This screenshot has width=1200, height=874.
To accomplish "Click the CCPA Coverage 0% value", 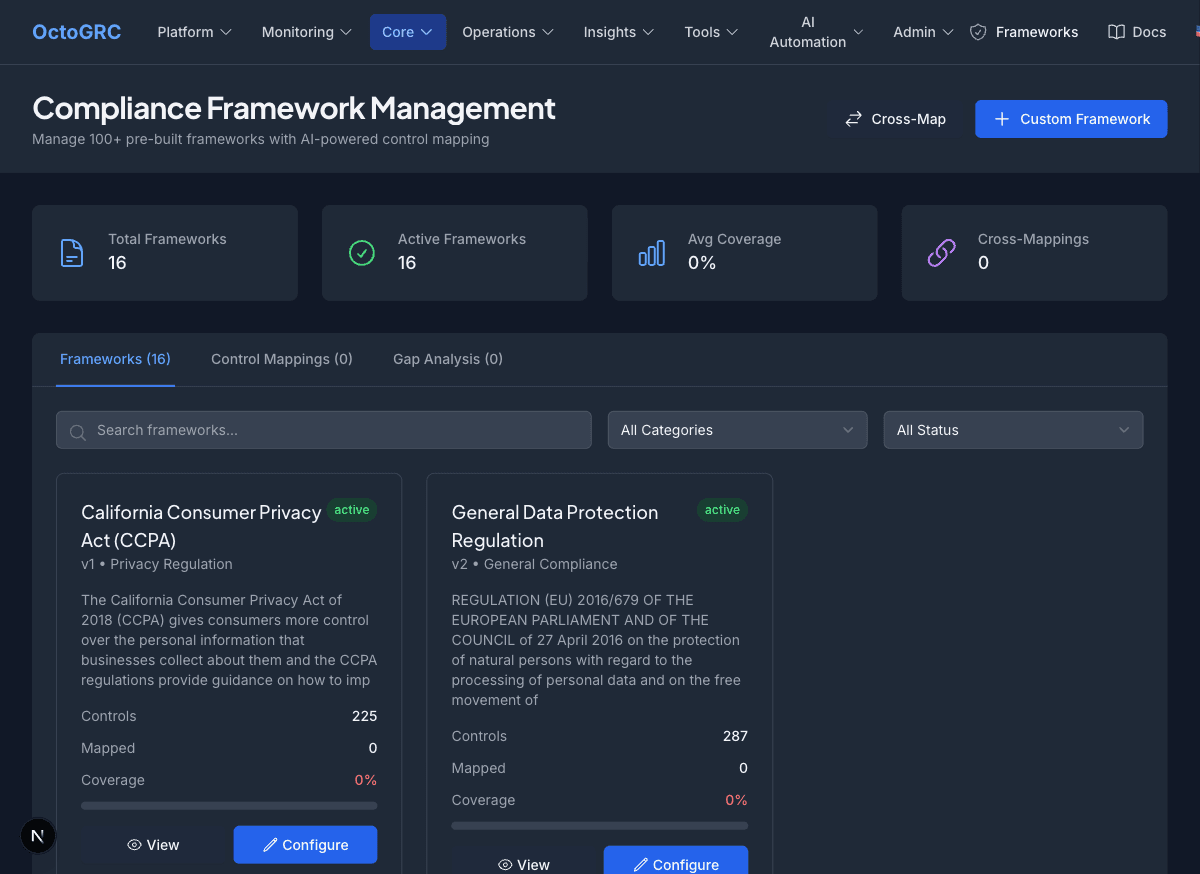I will (x=365, y=780).
